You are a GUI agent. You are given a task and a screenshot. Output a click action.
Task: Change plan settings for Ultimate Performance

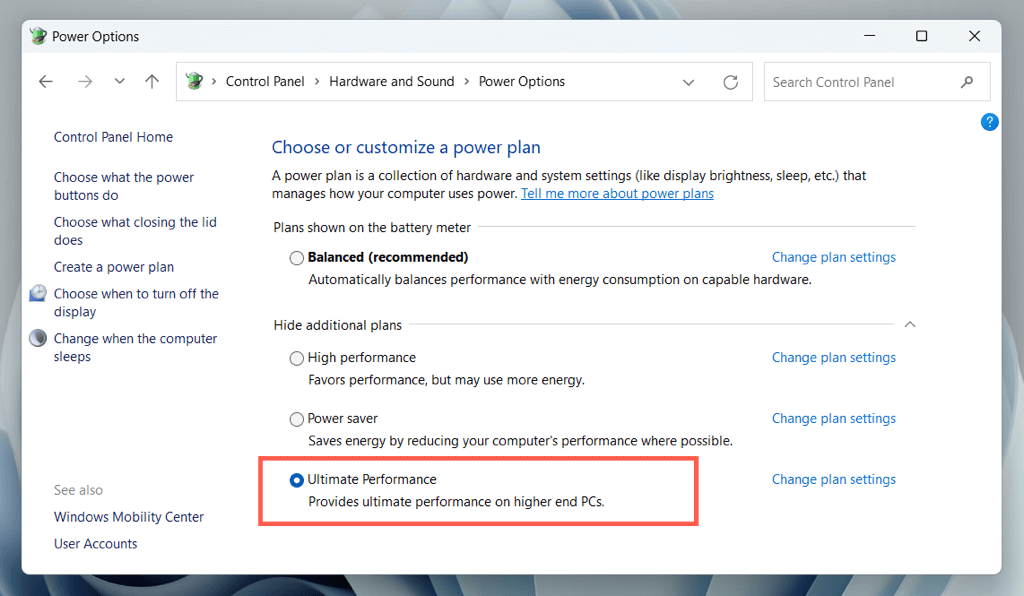[833, 480]
